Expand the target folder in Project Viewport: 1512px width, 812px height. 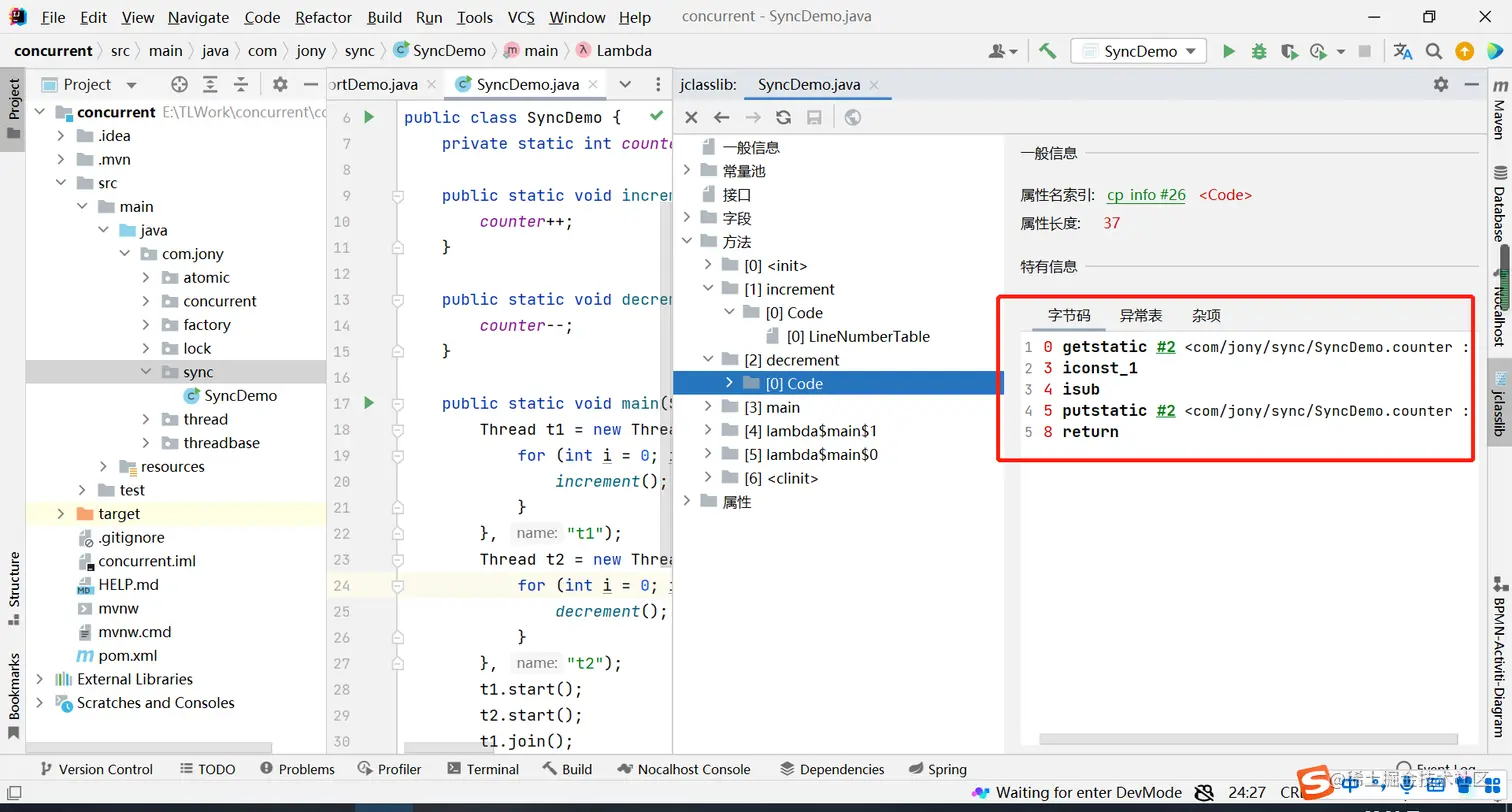(60, 514)
